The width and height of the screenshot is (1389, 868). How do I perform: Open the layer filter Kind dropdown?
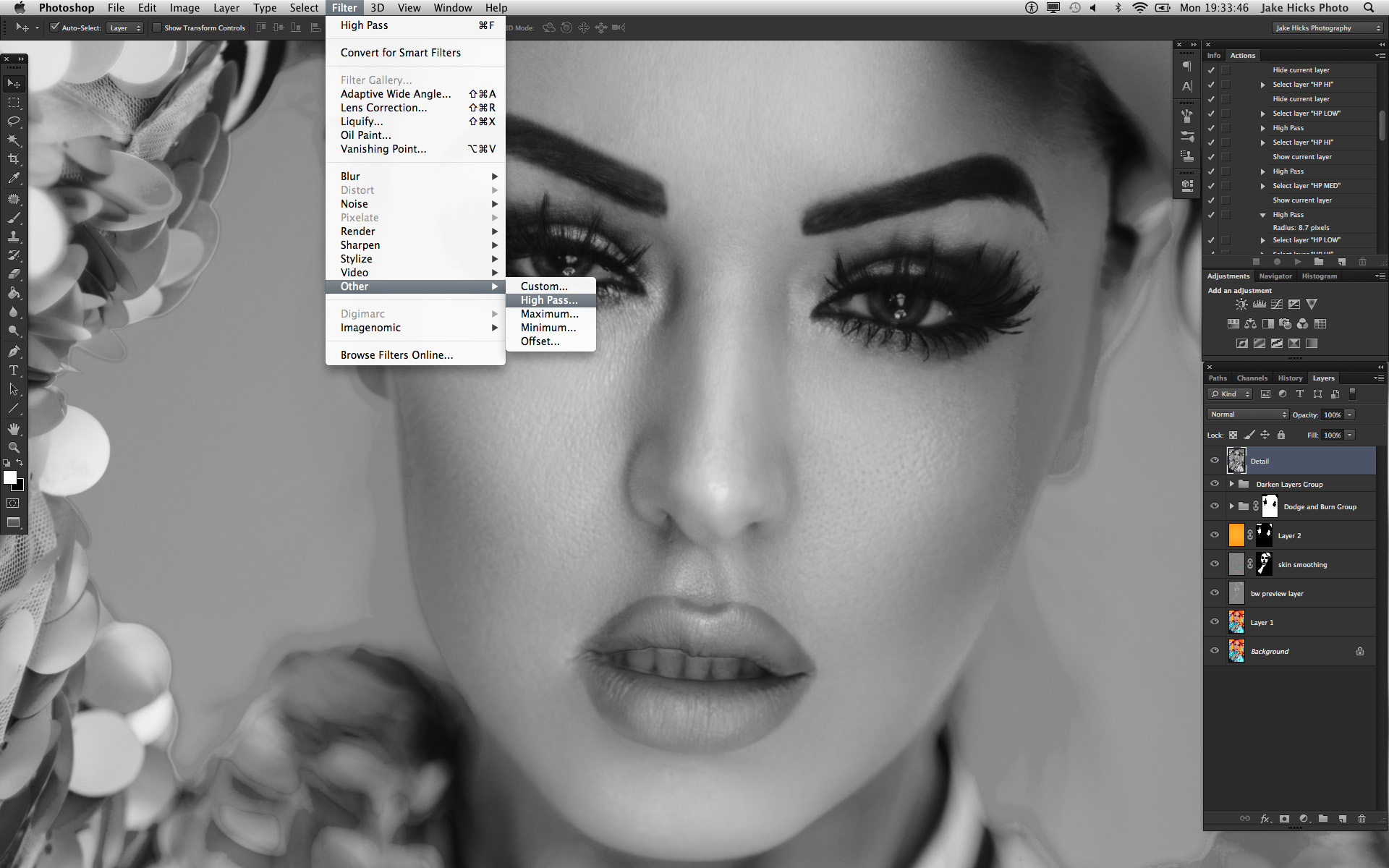(1230, 394)
